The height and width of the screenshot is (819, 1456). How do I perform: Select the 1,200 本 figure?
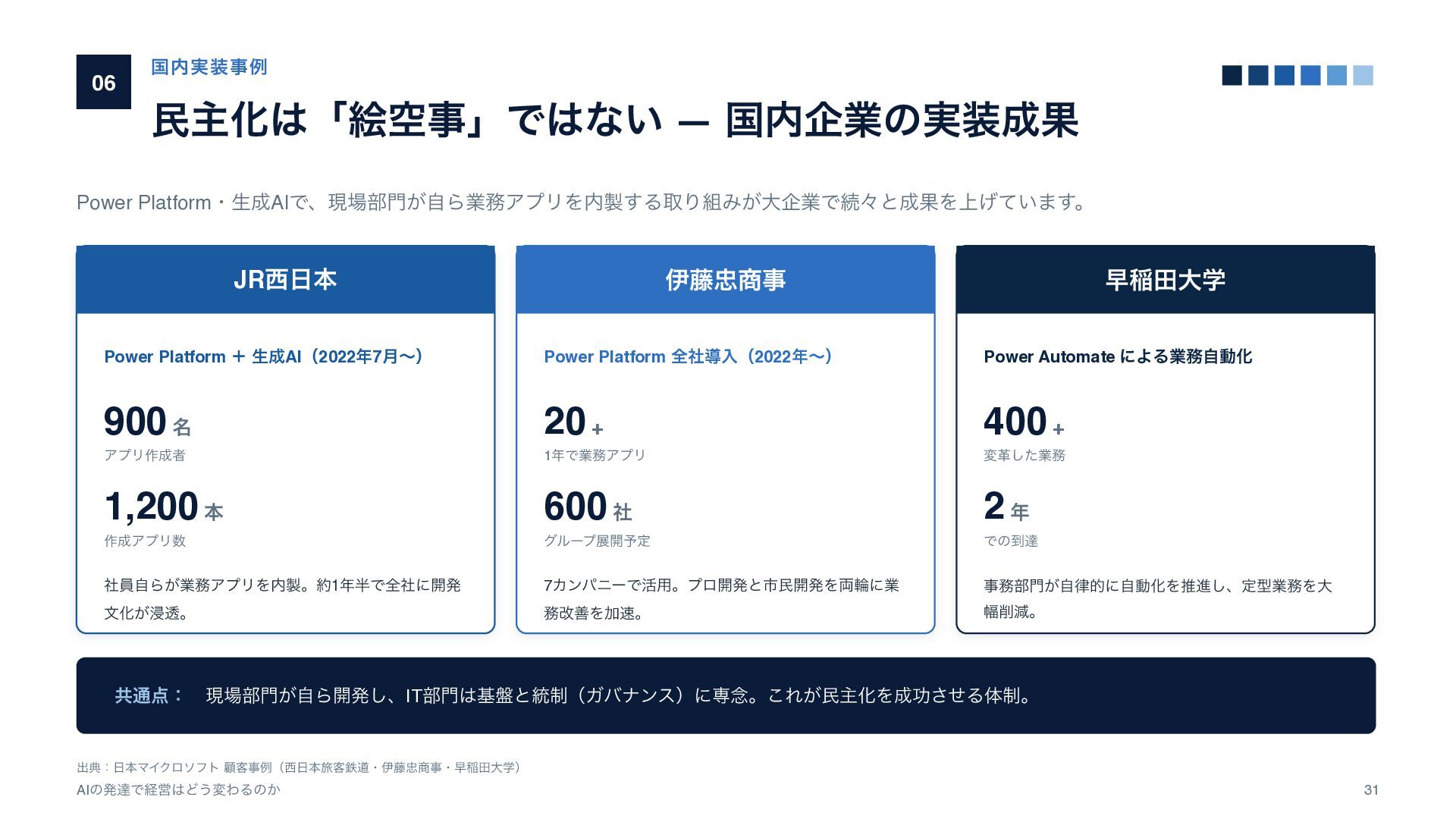164,507
